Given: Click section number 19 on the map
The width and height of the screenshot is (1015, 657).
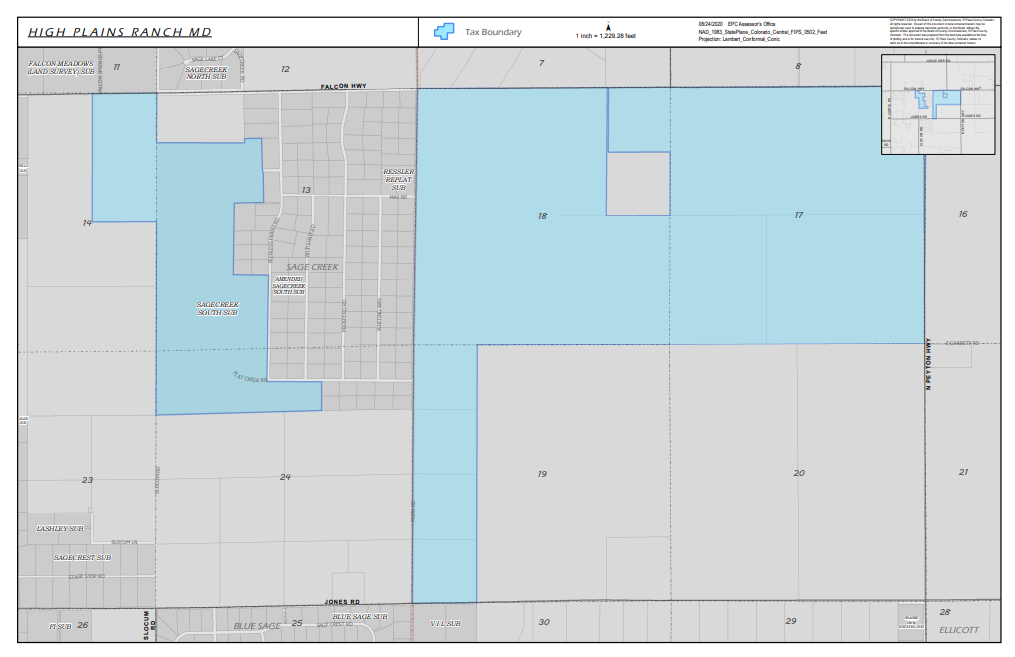Looking at the screenshot, I should 541,472.
